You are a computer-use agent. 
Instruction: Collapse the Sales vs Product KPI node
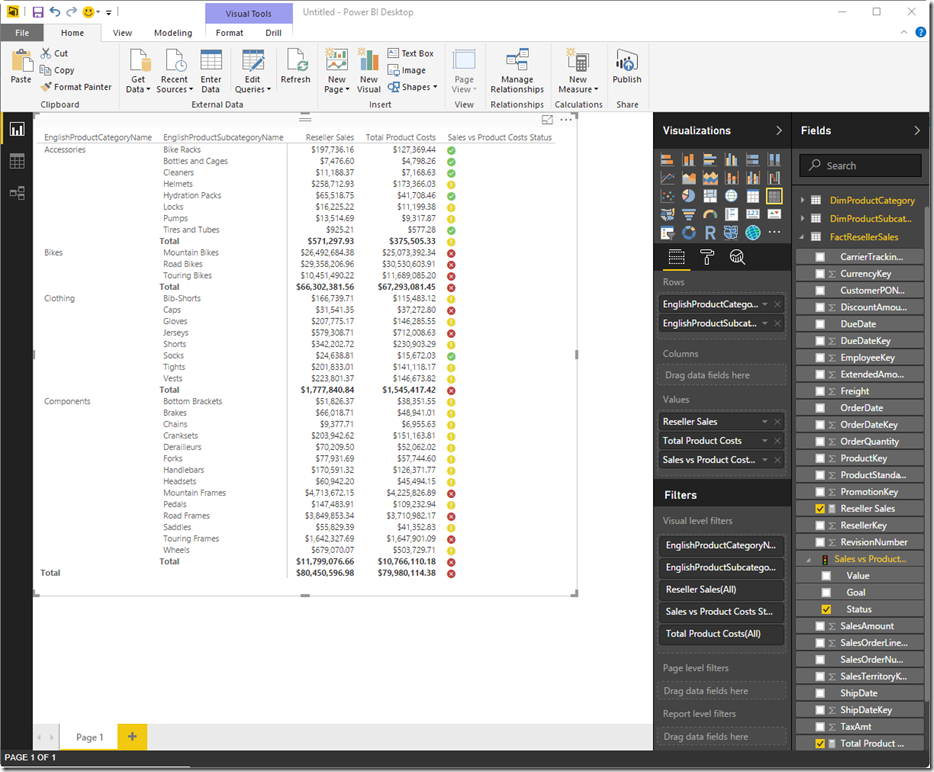(x=809, y=559)
